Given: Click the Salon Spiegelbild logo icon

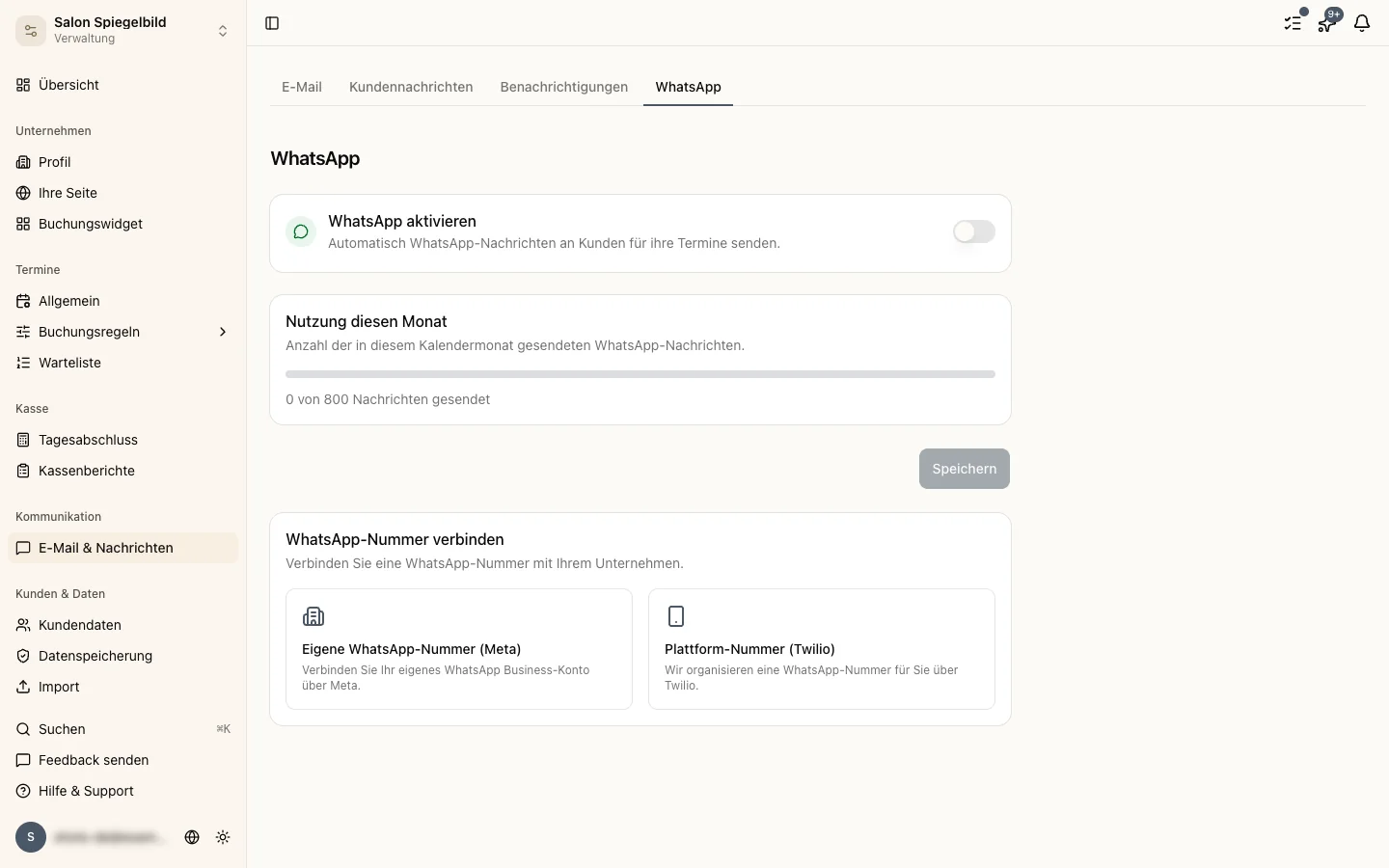Looking at the screenshot, I should pyautogui.click(x=31, y=31).
